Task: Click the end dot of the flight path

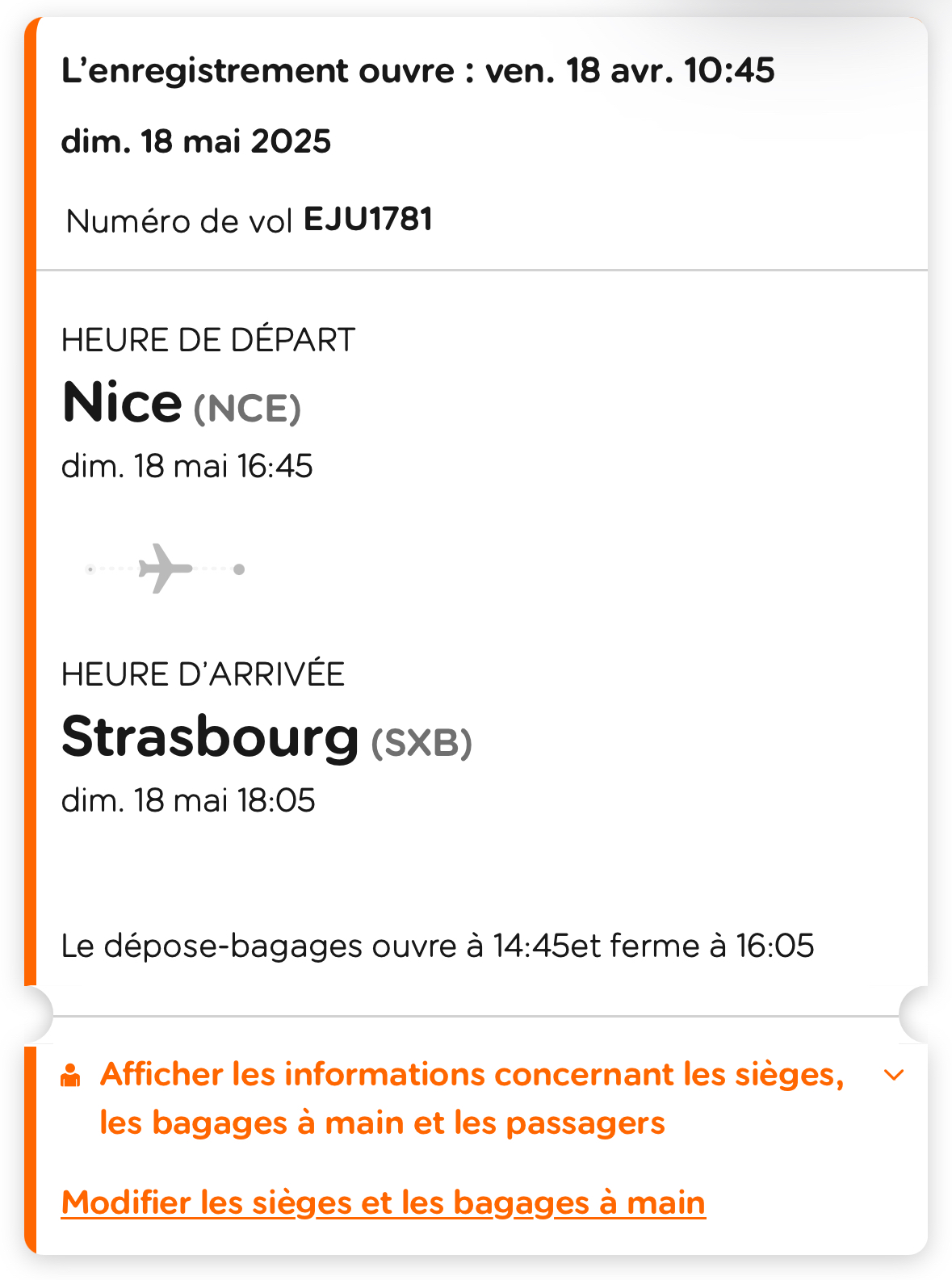Action: click(239, 569)
